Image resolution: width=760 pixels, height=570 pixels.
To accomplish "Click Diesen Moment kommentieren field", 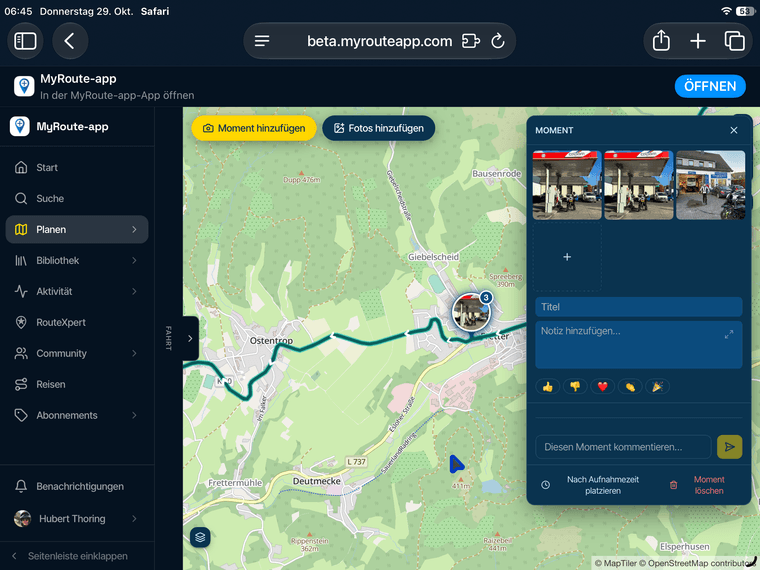I will click(623, 447).
